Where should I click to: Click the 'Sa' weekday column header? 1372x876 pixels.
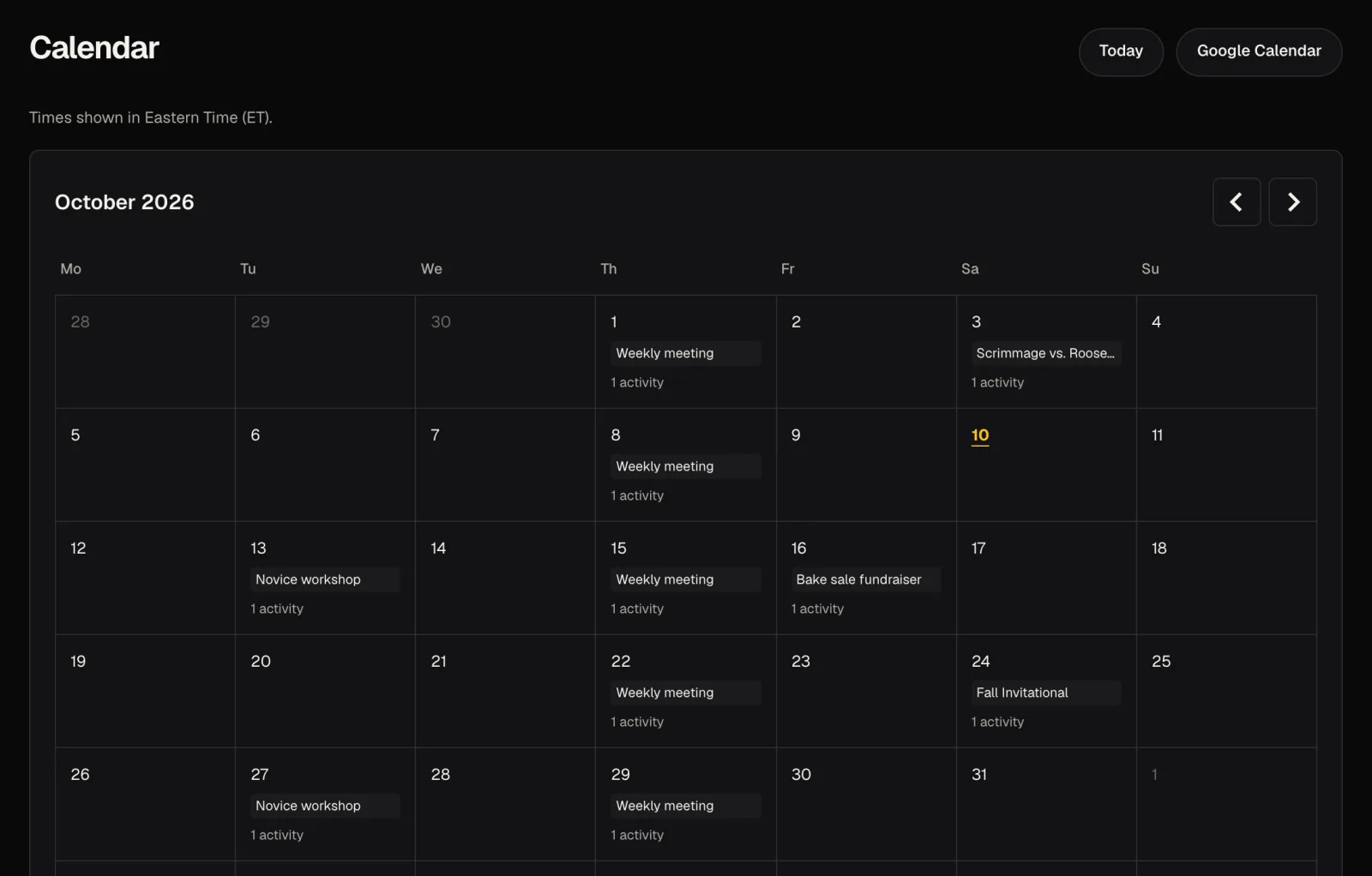pyautogui.click(x=970, y=269)
